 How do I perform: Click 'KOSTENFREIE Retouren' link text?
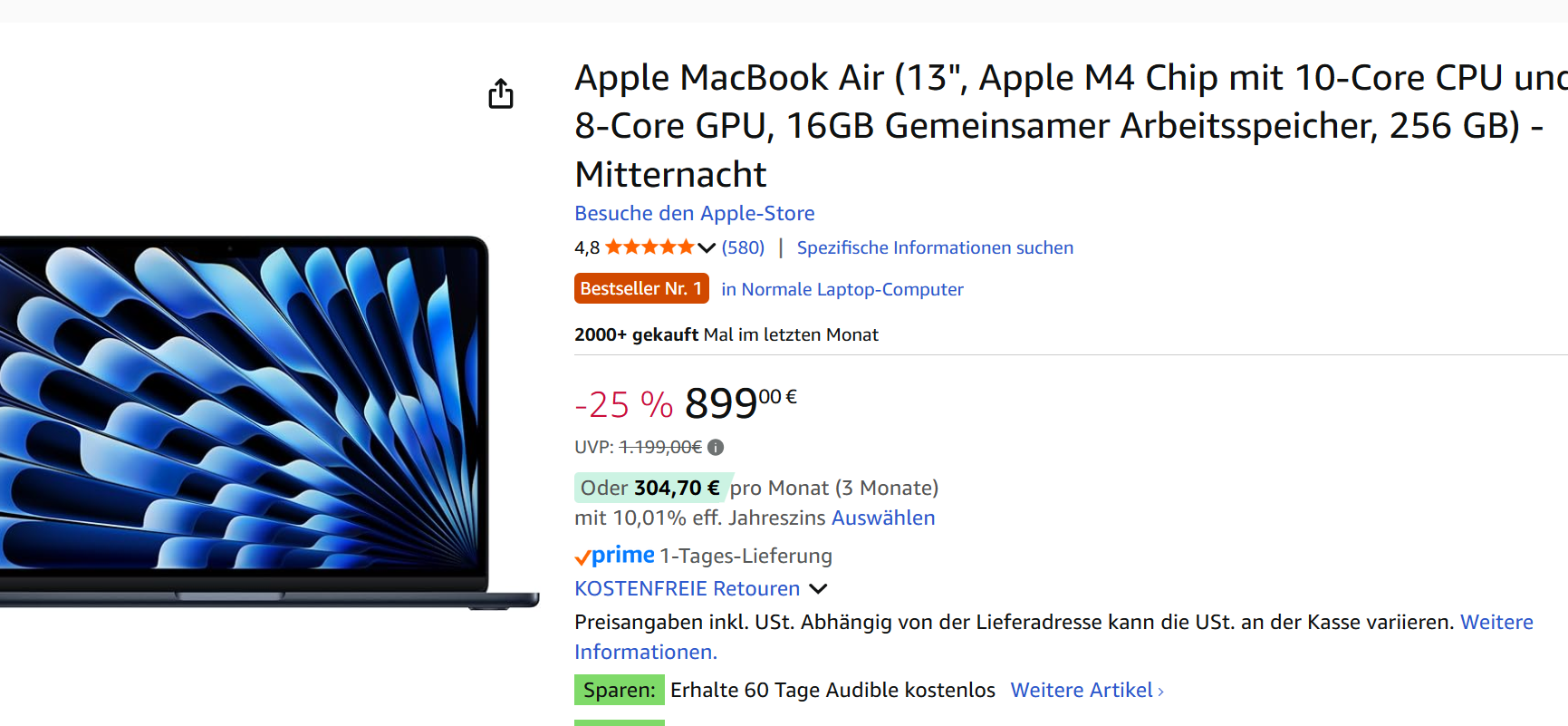tap(688, 588)
